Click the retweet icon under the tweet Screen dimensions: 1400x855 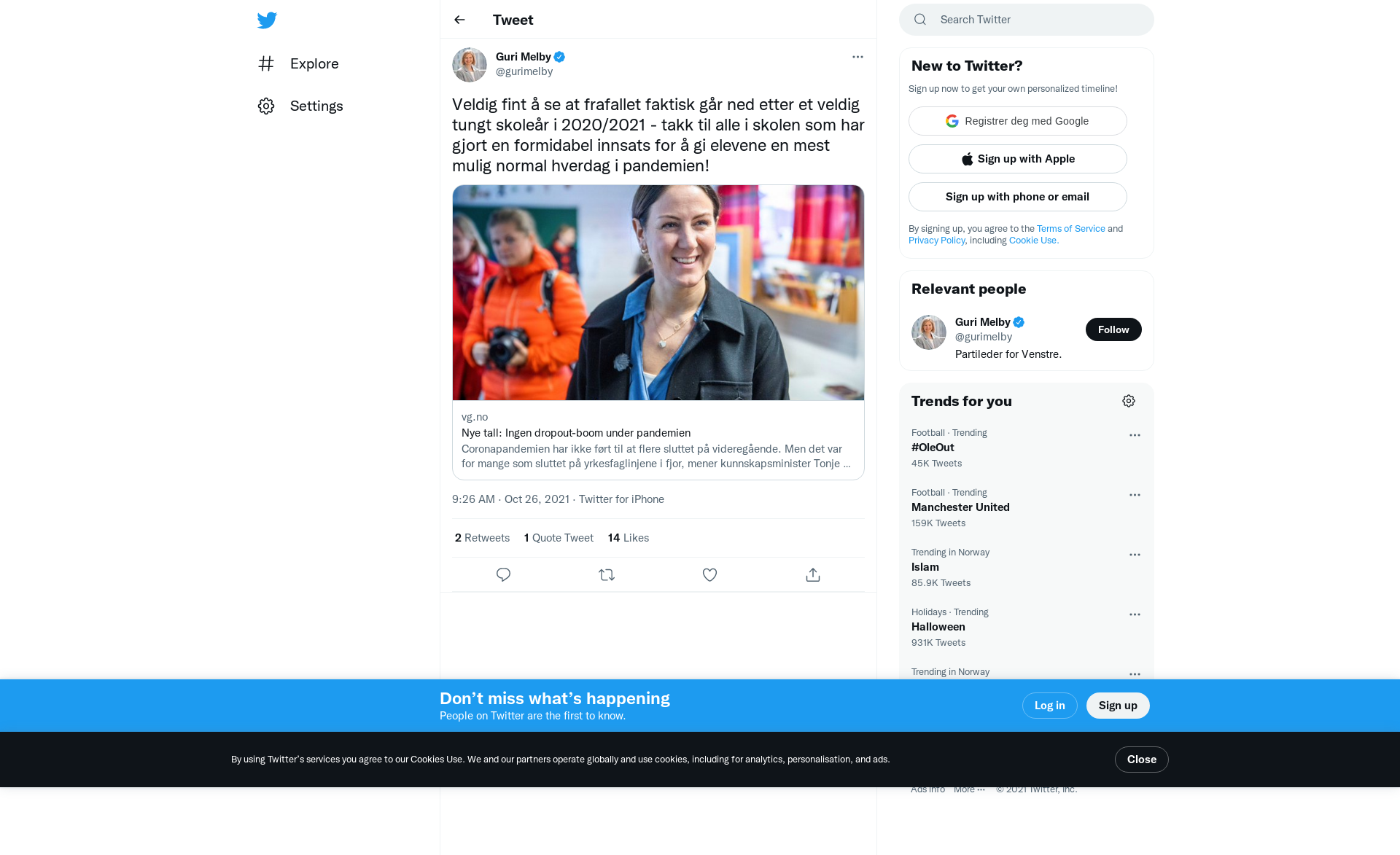607,574
